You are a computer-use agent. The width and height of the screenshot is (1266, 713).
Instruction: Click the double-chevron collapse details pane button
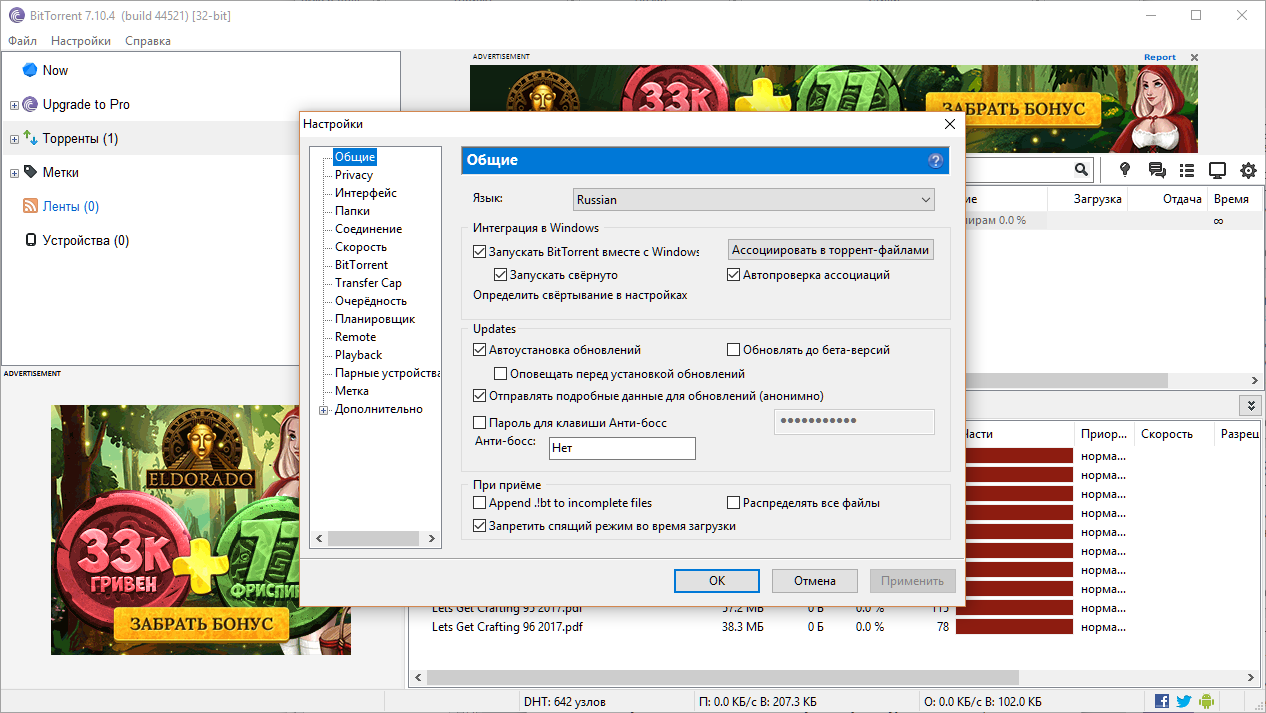coord(1250,405)
